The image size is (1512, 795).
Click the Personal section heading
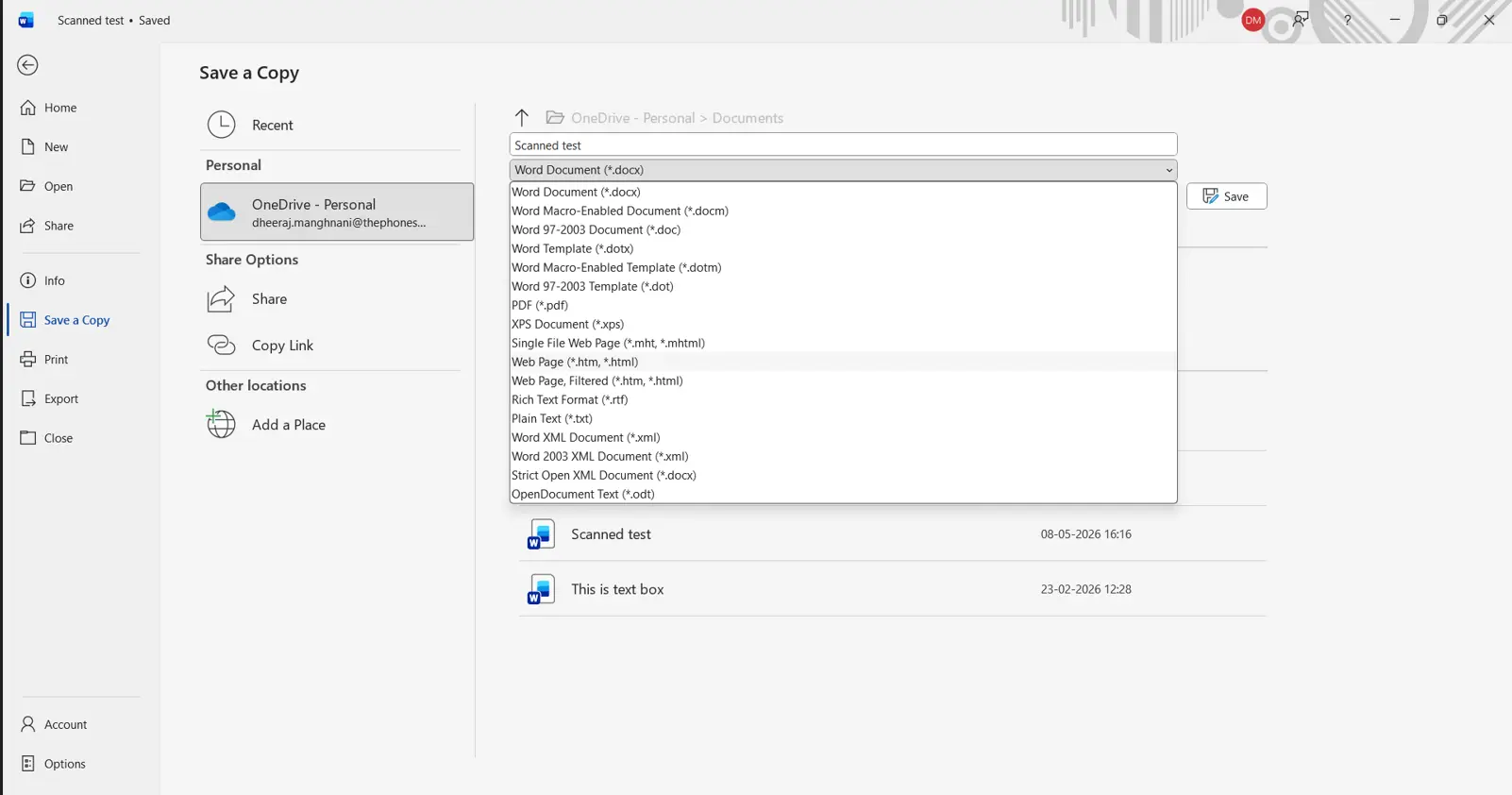point(233,165)
